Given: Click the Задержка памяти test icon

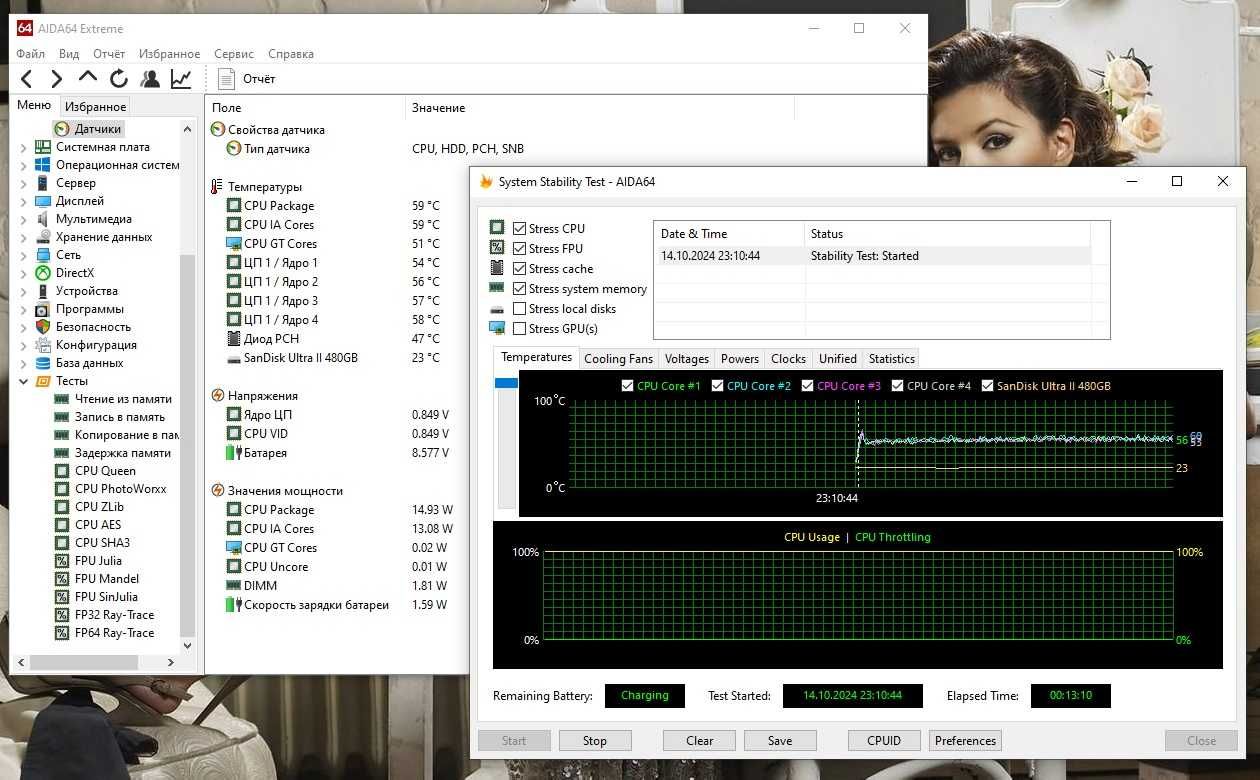Looking at the screenshot, I should pos(62,453).
